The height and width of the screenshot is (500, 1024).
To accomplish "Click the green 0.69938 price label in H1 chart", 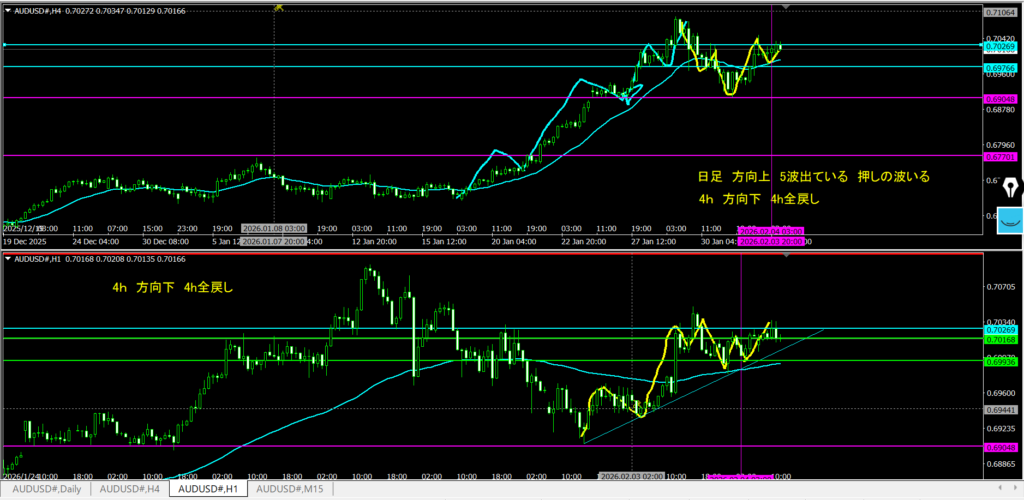I will 1000,361.
